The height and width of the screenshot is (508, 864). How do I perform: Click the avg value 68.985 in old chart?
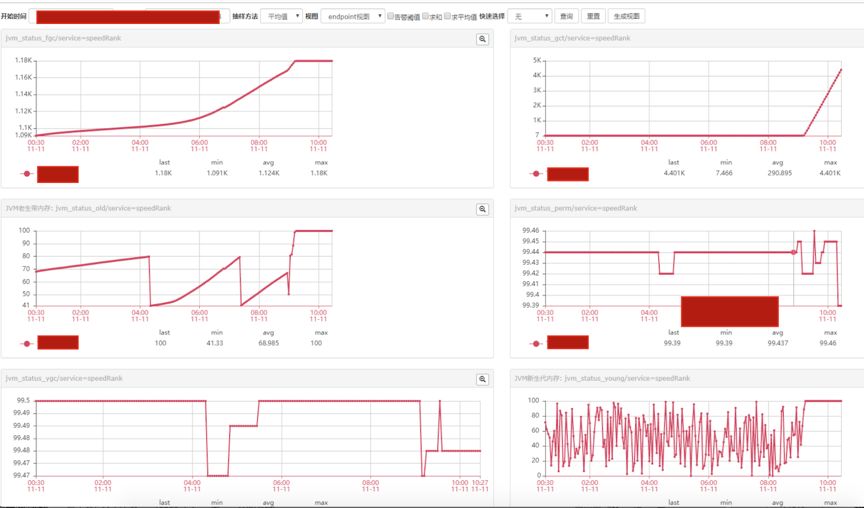pos(268,343)
